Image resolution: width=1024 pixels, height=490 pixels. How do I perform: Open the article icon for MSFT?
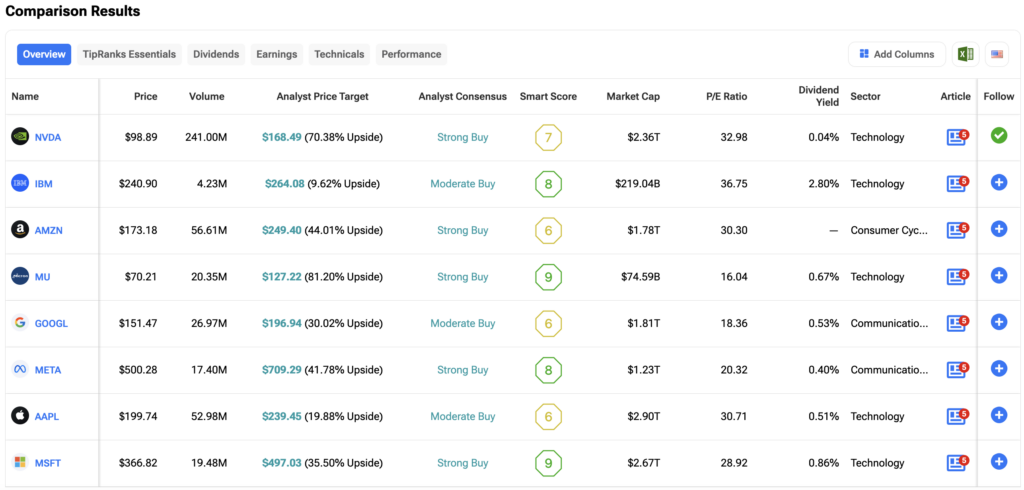tap(957, 463)
